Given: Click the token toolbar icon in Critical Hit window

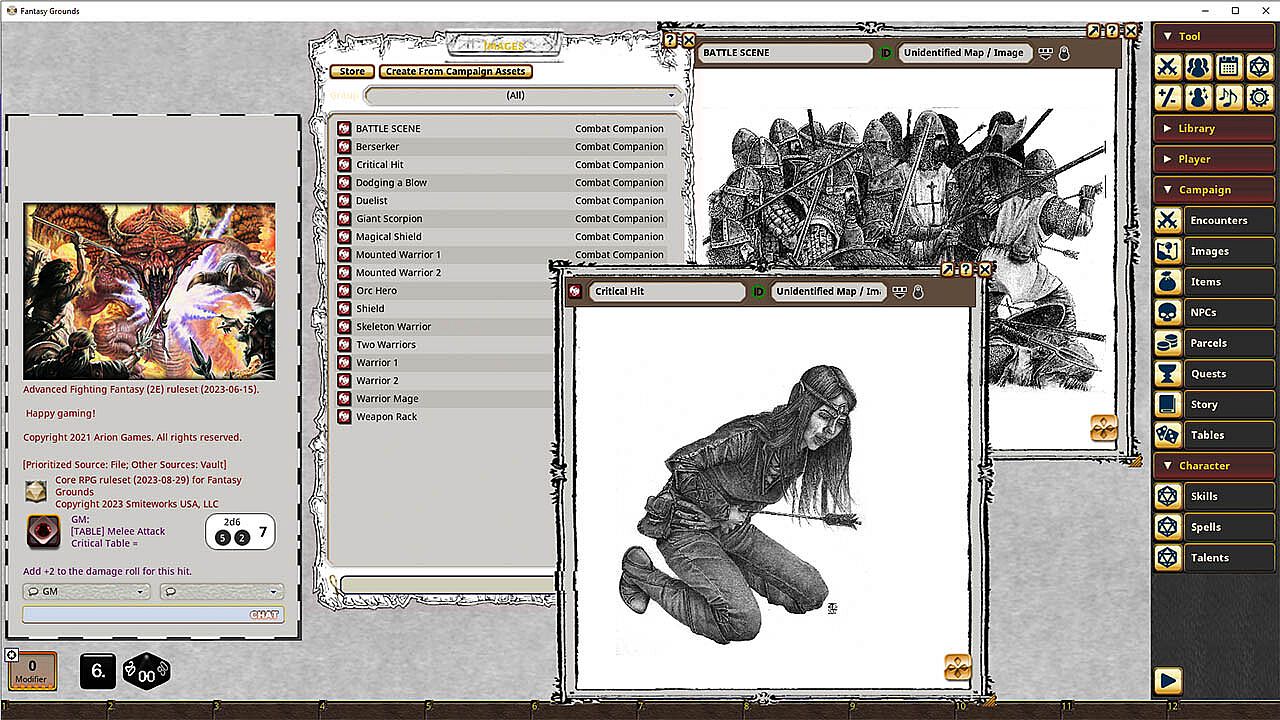Looking at the screenshot, I should click(x=957, y=667).
